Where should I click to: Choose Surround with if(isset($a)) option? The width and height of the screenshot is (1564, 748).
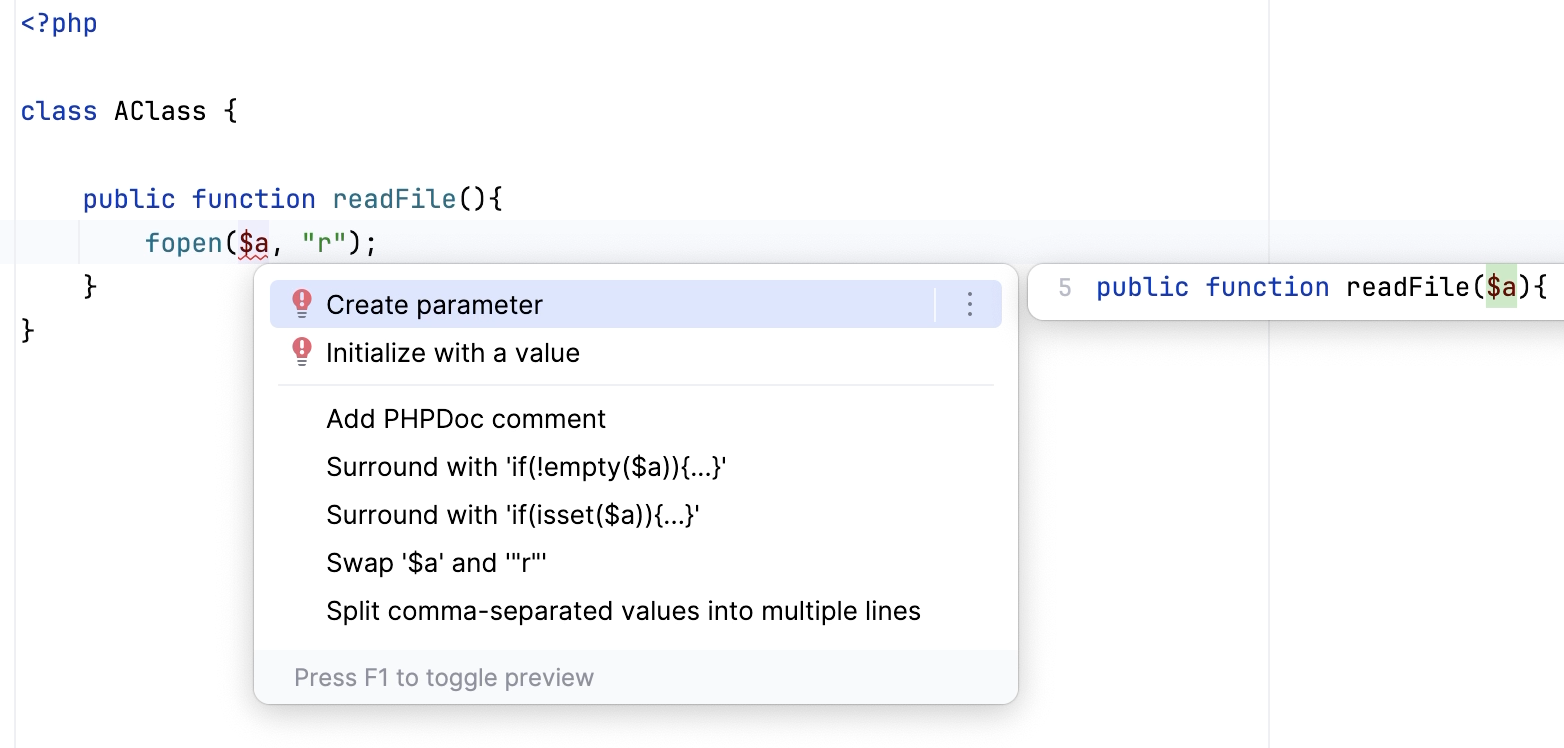tap(512, 515)
